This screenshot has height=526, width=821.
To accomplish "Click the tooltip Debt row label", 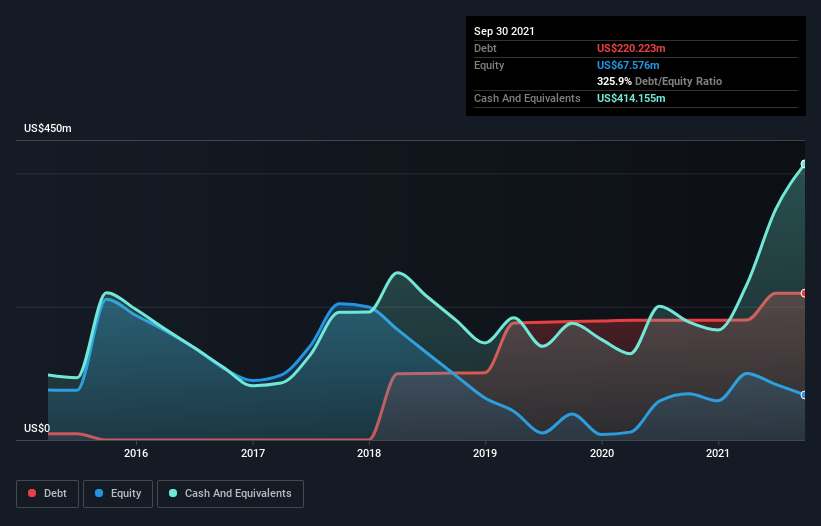I will click(x=485, y=48).
